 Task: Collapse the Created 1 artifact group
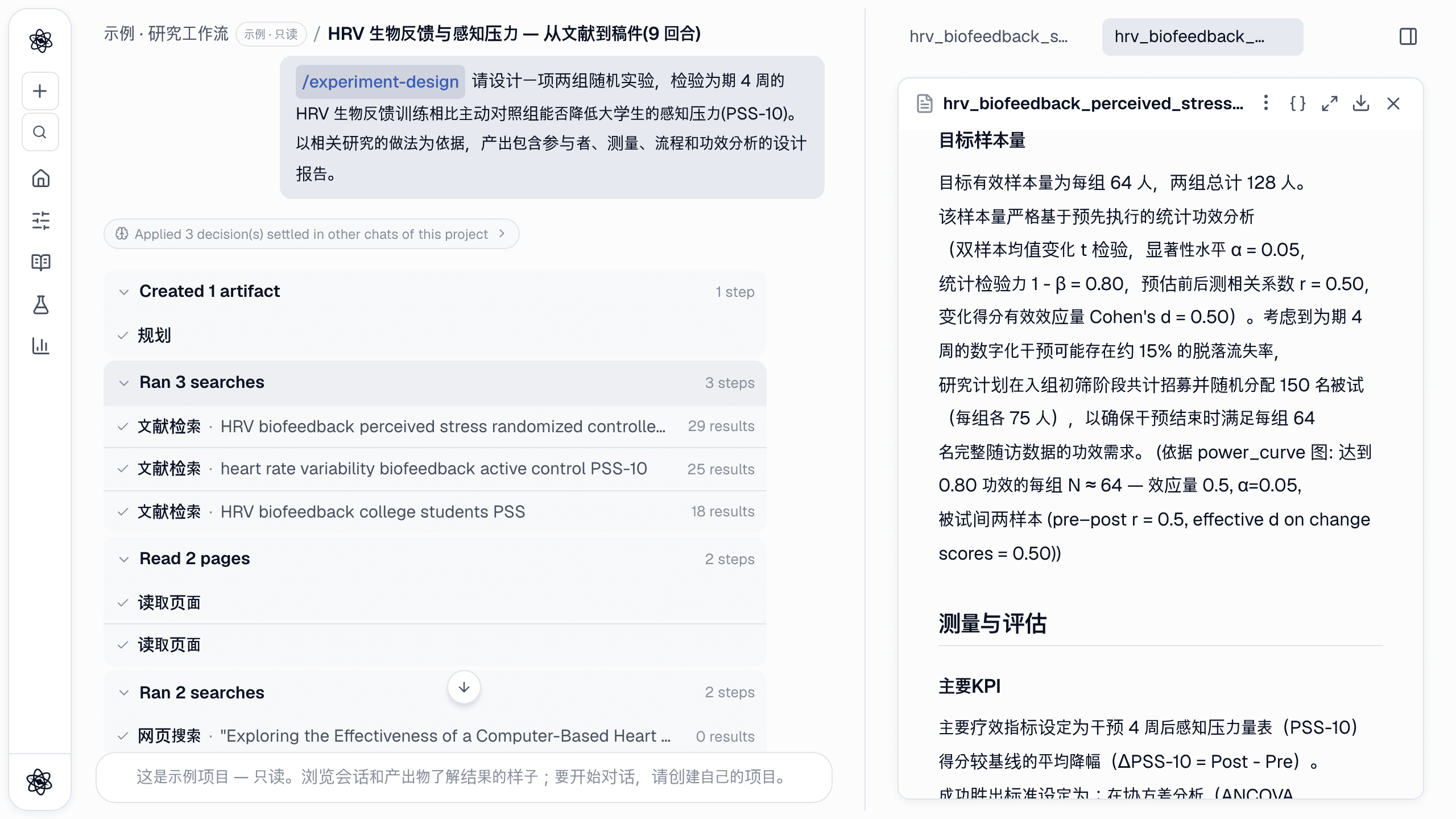point(435,291)
